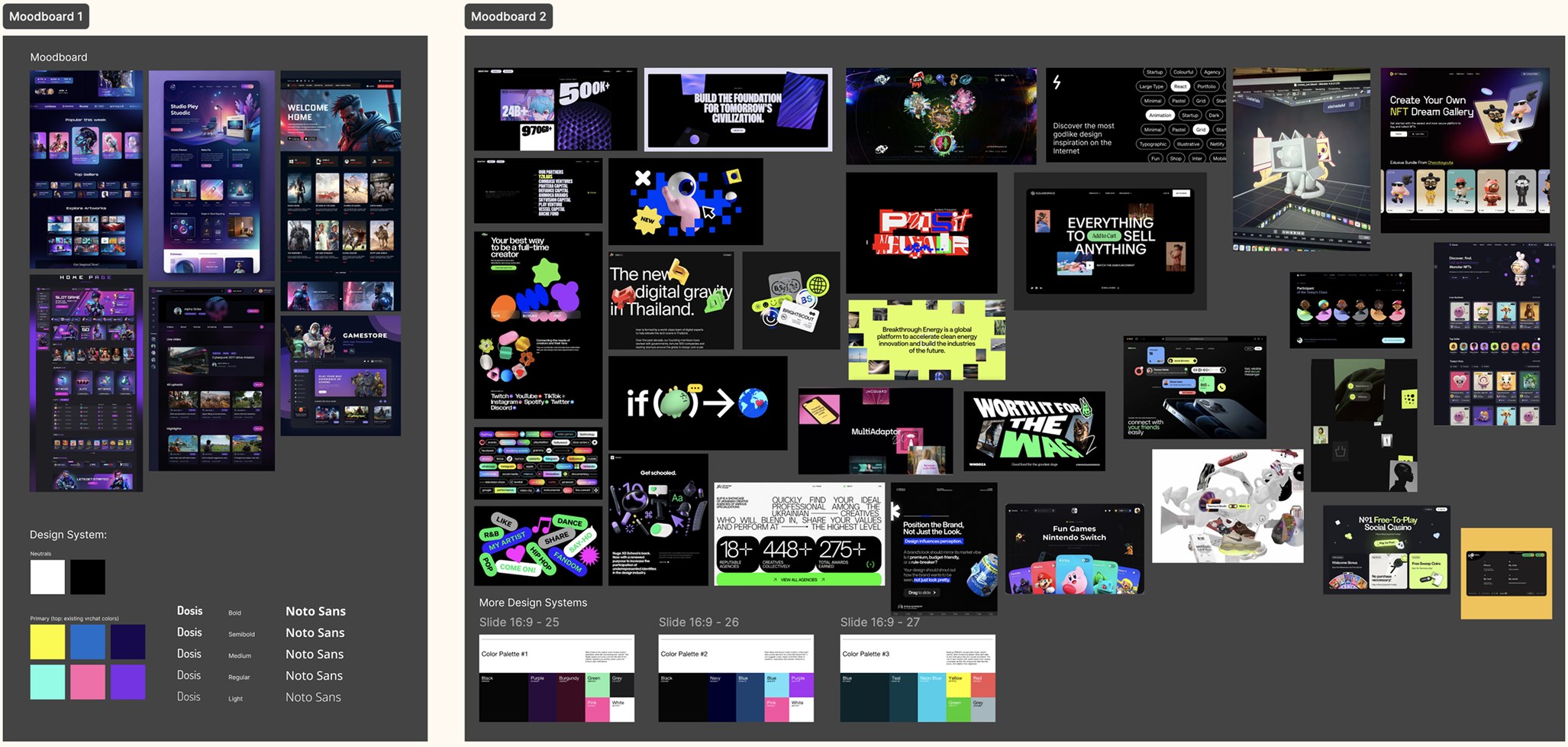Select the 'Get schooled.' thumbnail
The height and width of the screenshot is (747, 1568).
pos(658,519)
